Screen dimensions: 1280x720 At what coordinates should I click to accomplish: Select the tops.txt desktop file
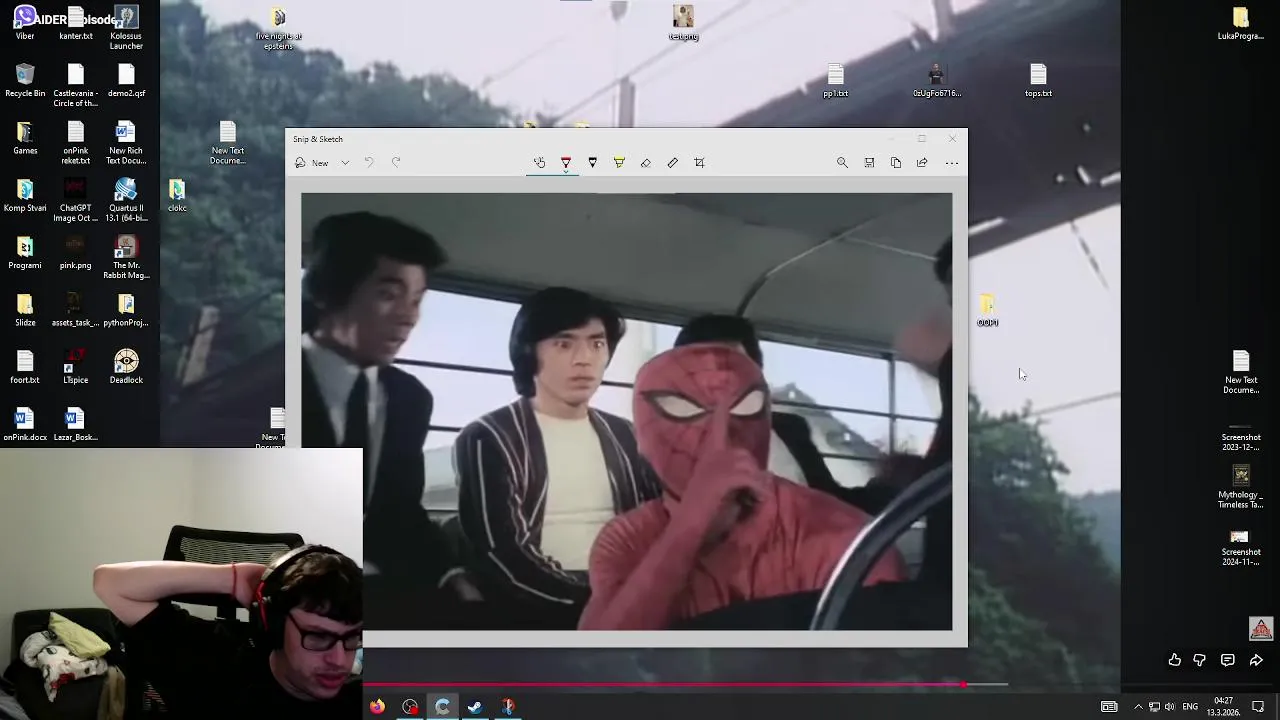[x=1038, y=81]
